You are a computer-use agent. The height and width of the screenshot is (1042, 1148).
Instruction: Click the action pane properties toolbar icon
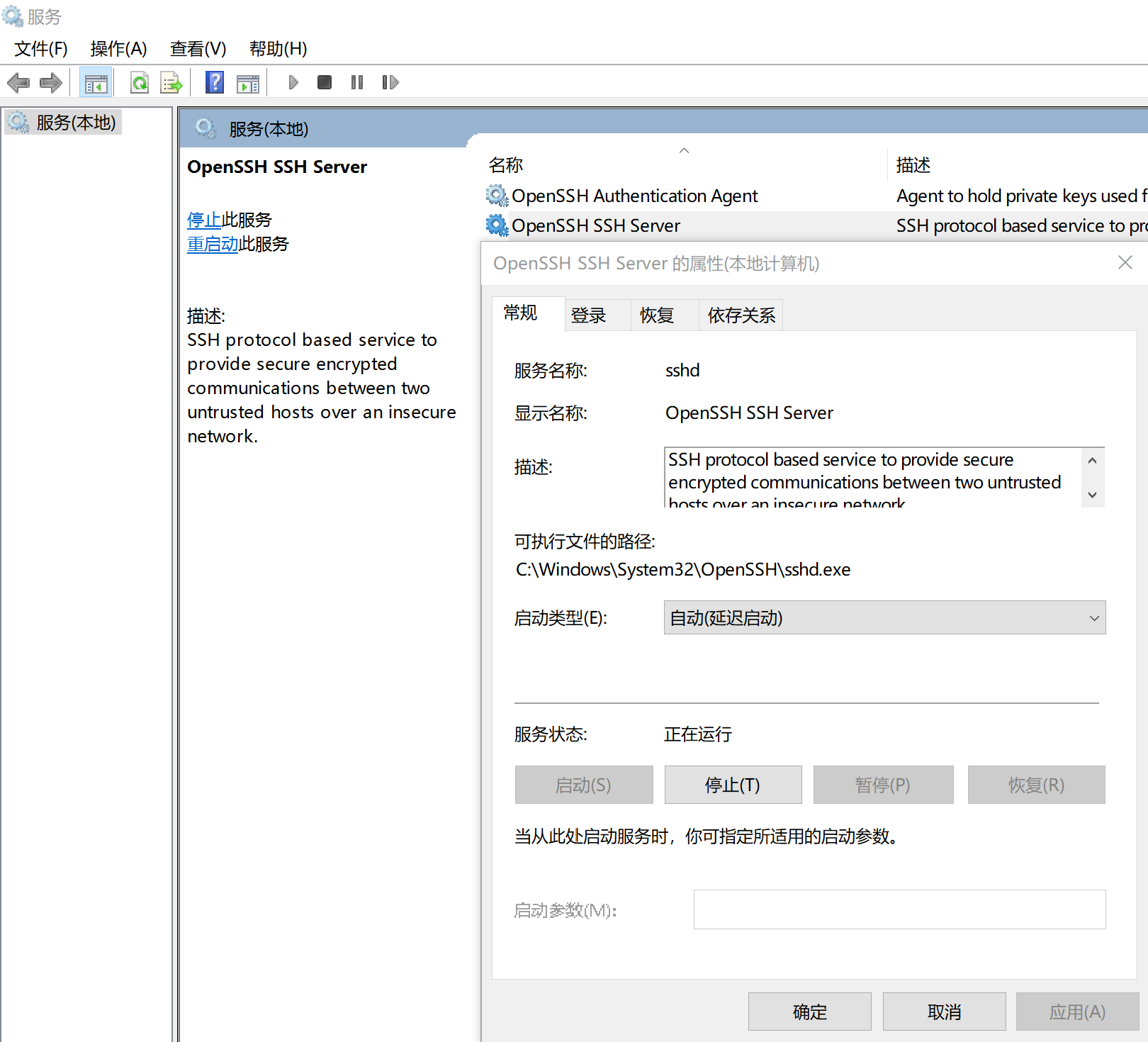(x=247, y=84)
